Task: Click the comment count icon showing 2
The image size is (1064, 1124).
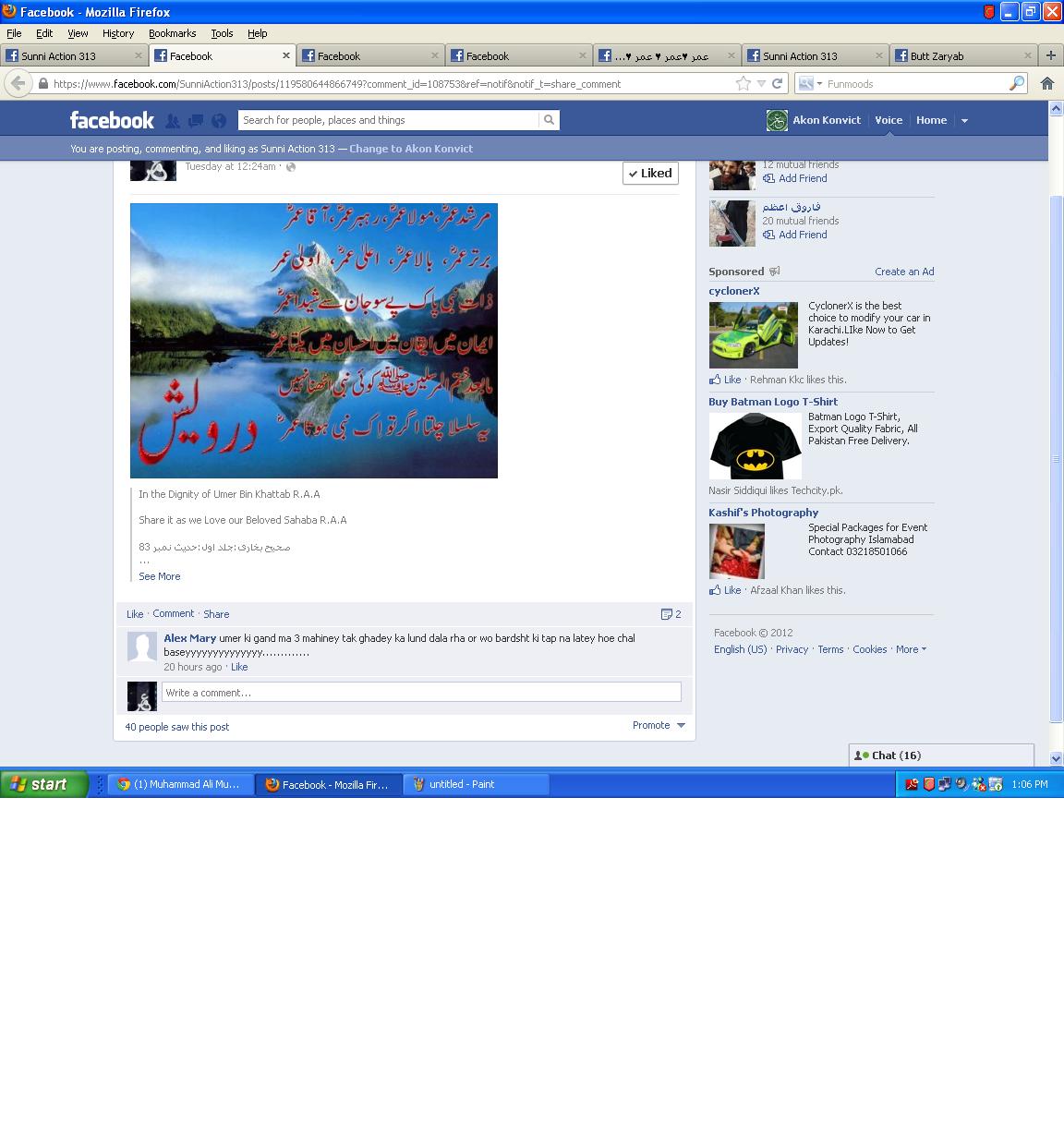Action: click(x=666, y=614)
